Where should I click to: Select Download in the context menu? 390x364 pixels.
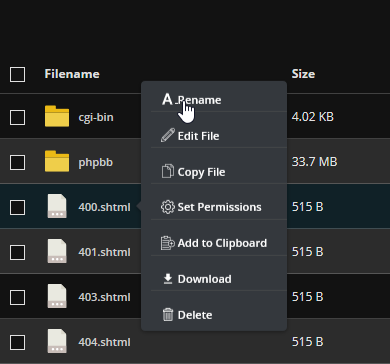(214, 279)
